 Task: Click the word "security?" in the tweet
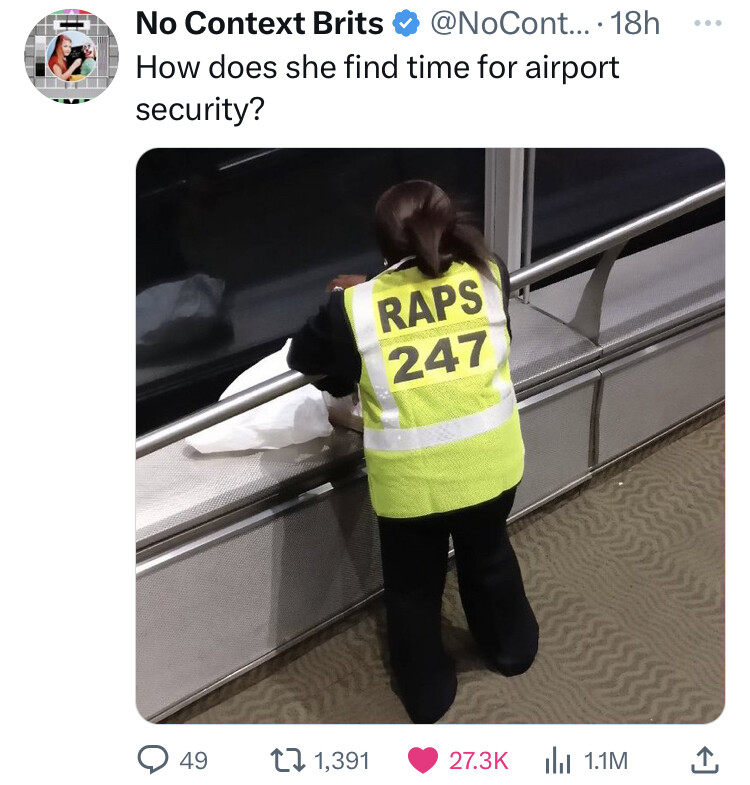pyautogui.click(x=199, y=110)
